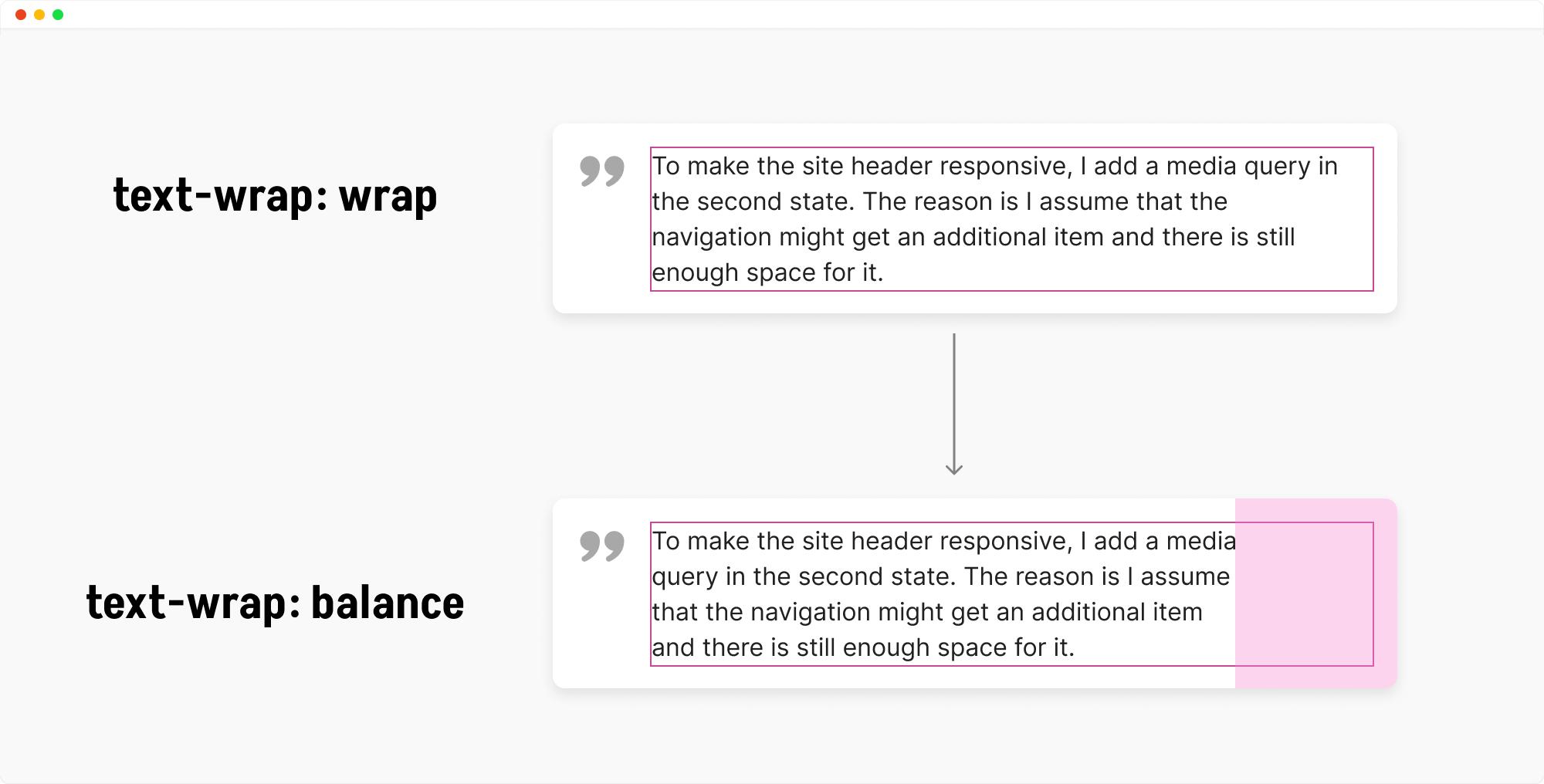1544x784 pixels.
Task: Click 'To make the site header responsive' in top card
Action: point(862,166)
